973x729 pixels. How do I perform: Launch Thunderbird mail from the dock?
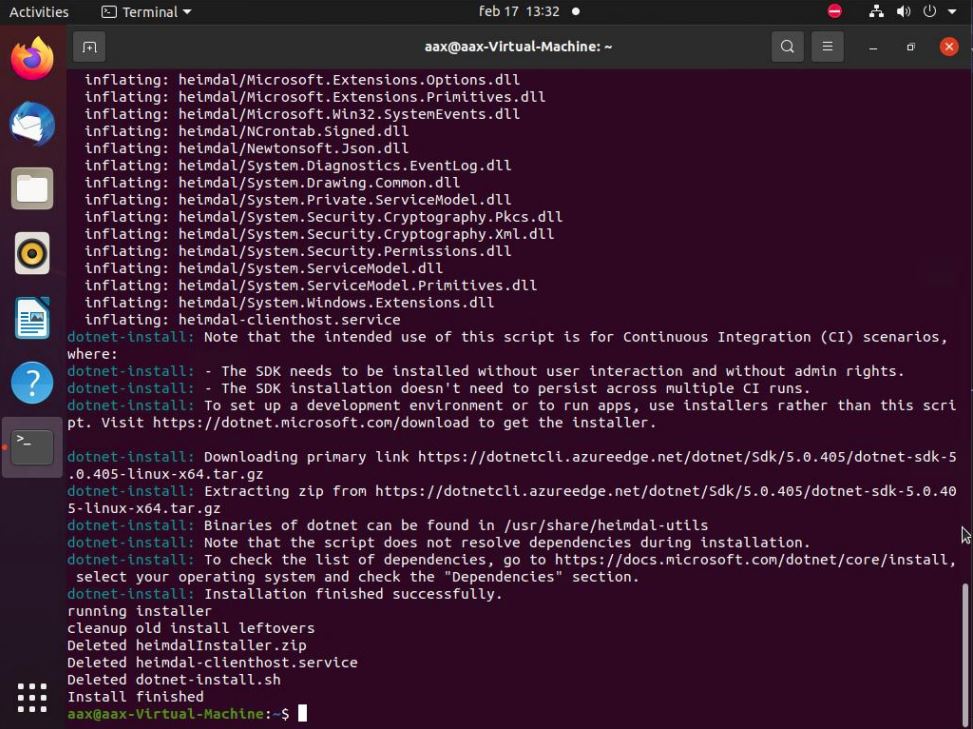pos(32,124)
